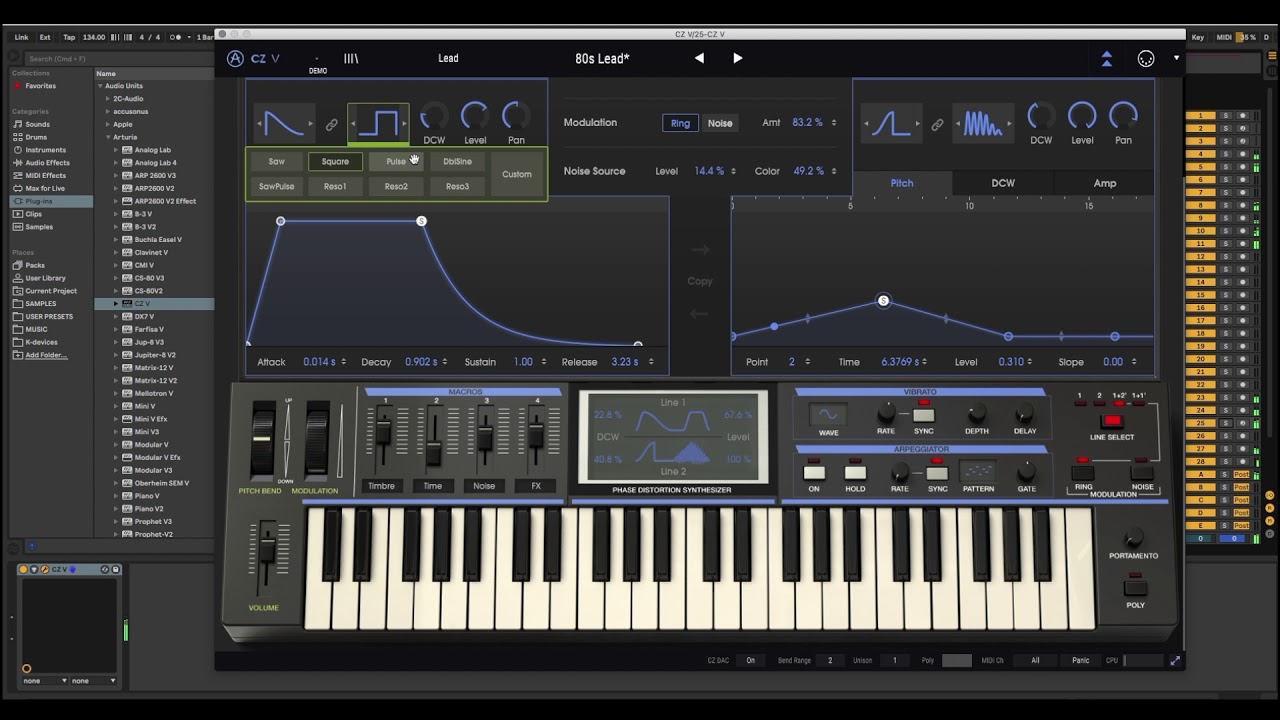Expand the CZ V plugin entry
The image size is (1280, 720).
tap(116, 303)
